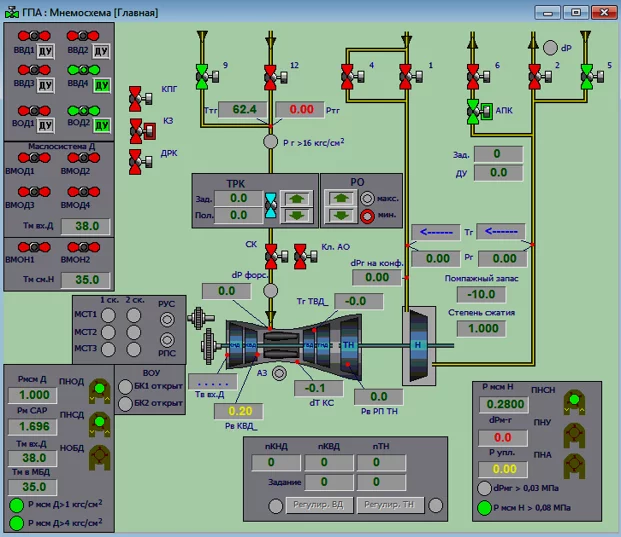
Task: Click the АПК green valve icon
Action: 478,112
